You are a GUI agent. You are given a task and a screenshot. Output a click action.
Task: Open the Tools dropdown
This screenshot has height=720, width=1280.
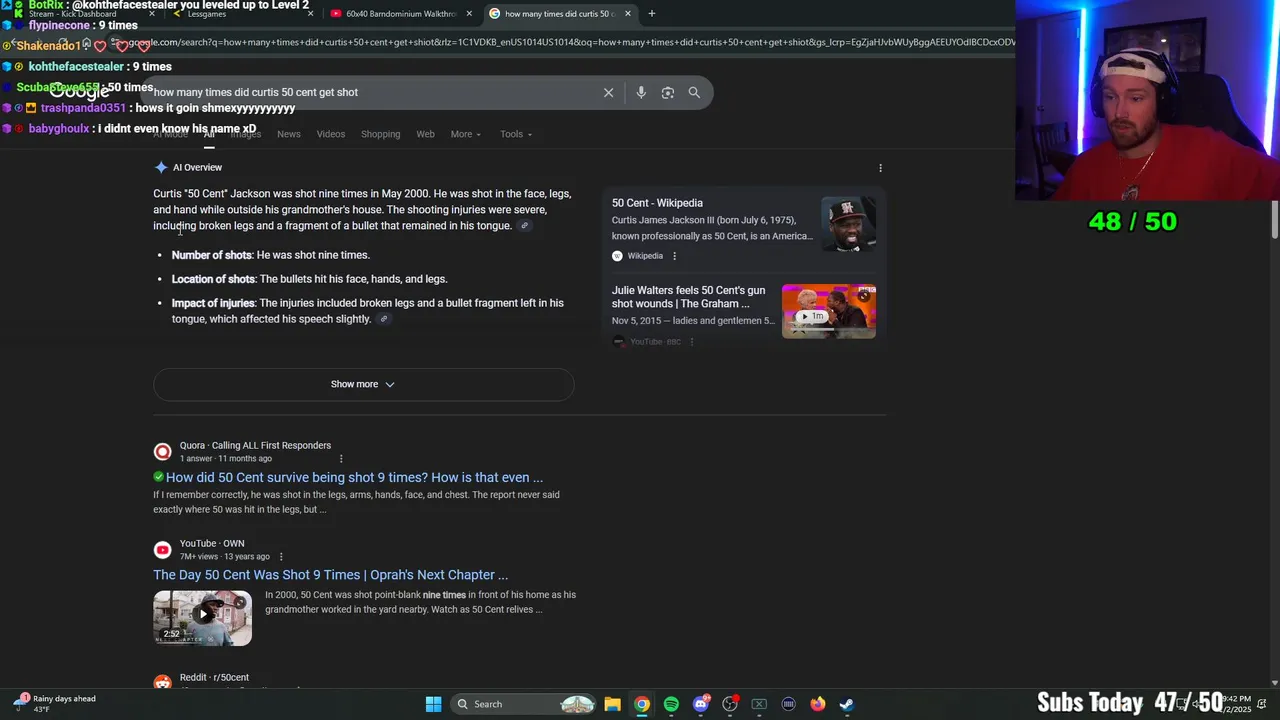tap(516, 134)
